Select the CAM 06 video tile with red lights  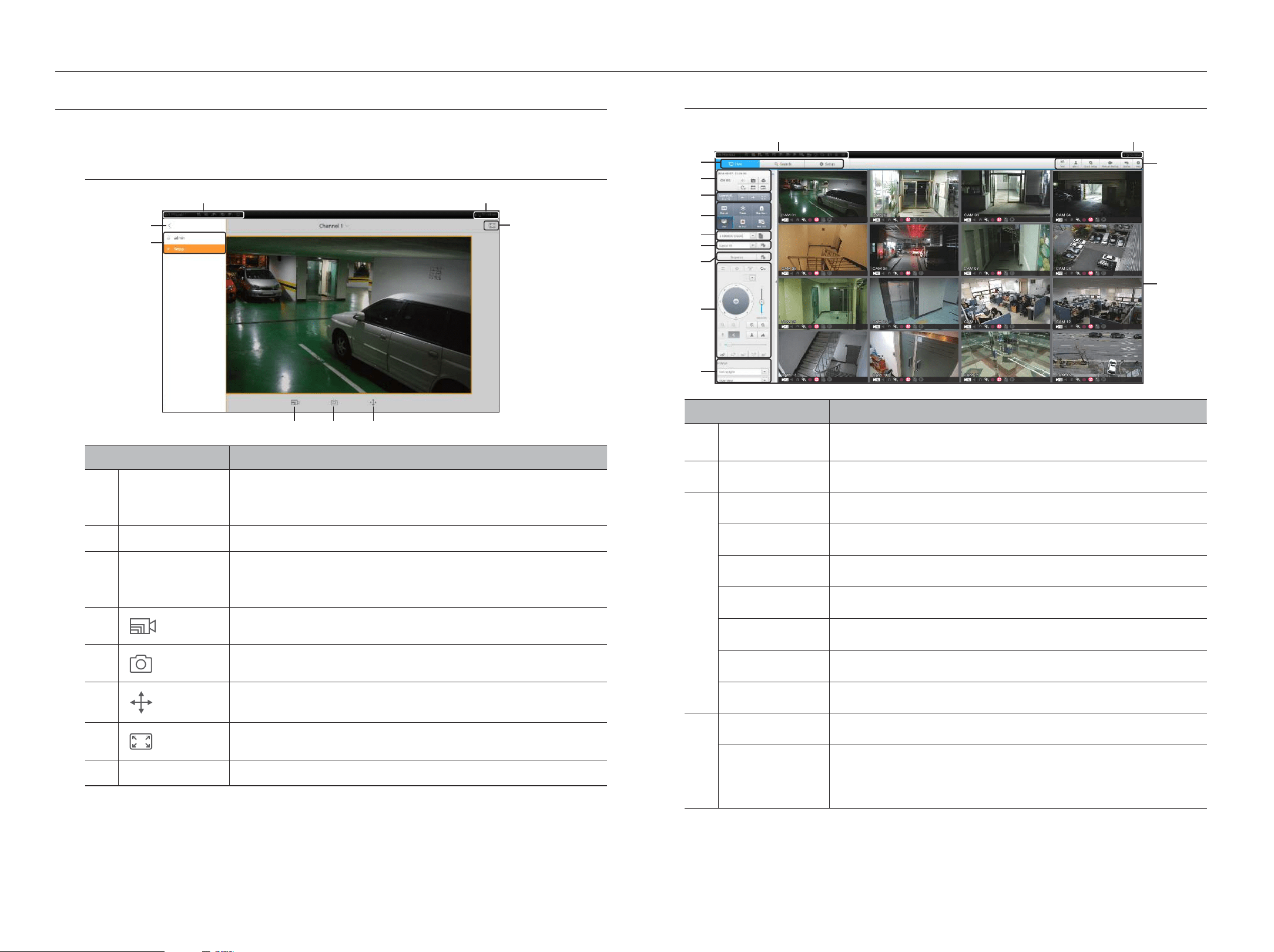914,250
